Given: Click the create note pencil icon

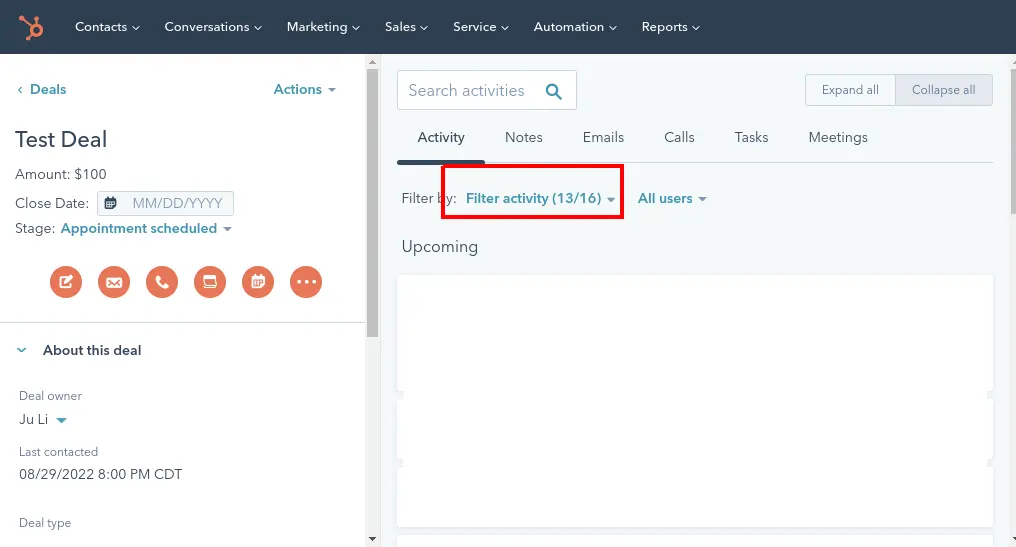Looking at the screenshot, I should tap(66, 282).
